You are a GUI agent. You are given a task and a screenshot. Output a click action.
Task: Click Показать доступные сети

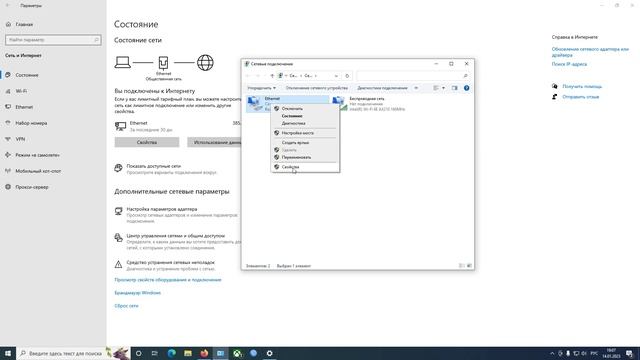(153, 166)
